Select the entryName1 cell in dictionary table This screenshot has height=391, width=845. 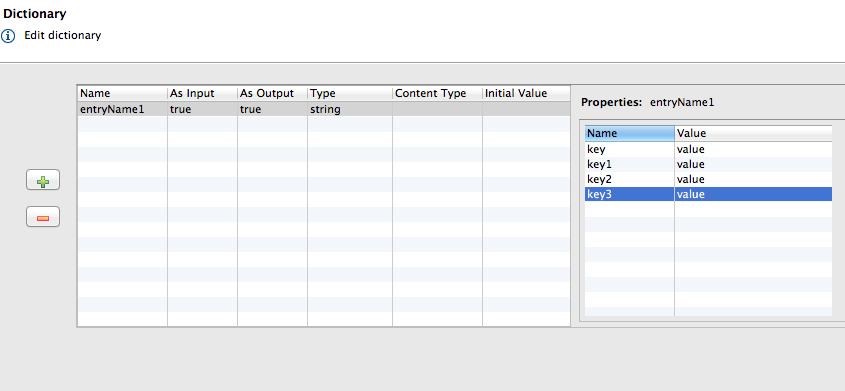click(x=122, y=109)
